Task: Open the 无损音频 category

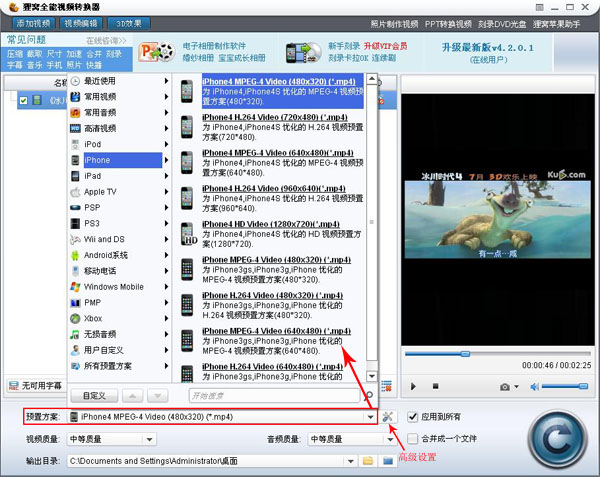Action: click(120, 334)
